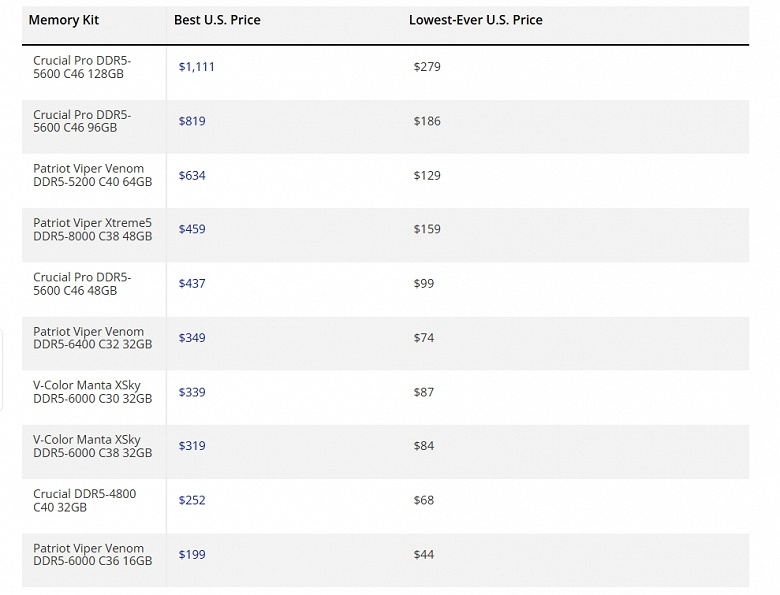Click the $279 lowest-ever price cell
780x595 pixels.
427,67
